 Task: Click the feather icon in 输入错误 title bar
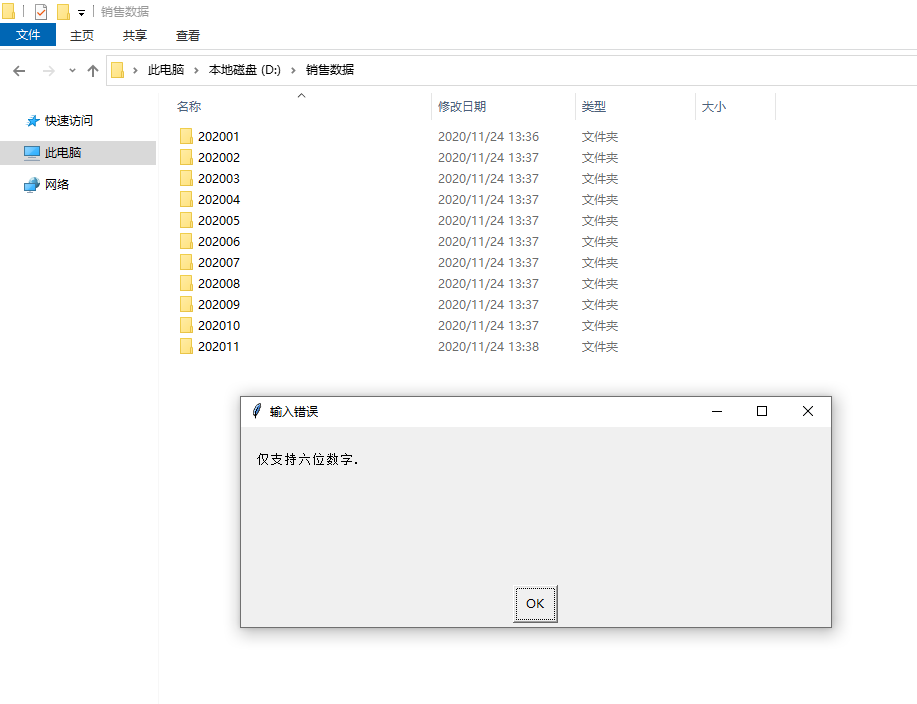[257, 411]
